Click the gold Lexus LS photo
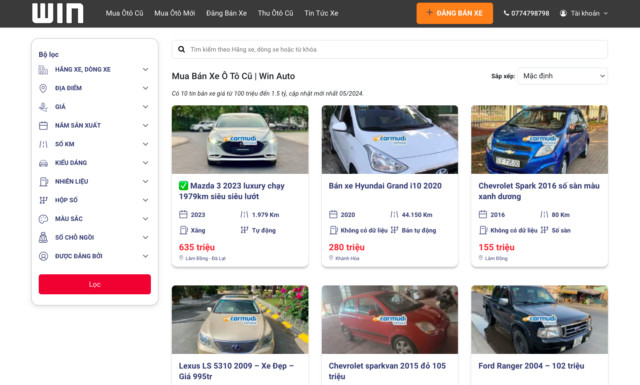The height and width of the screenshot is (385, 640). (x=240, y=320)
